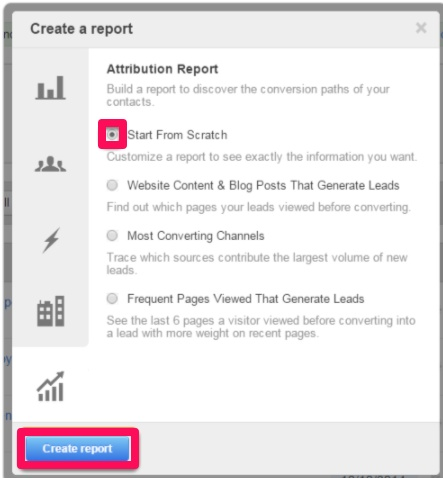Choose Website Content & Blog Posts radio option
The height and width of the screenshot is (478, 443).
point(112,185)
